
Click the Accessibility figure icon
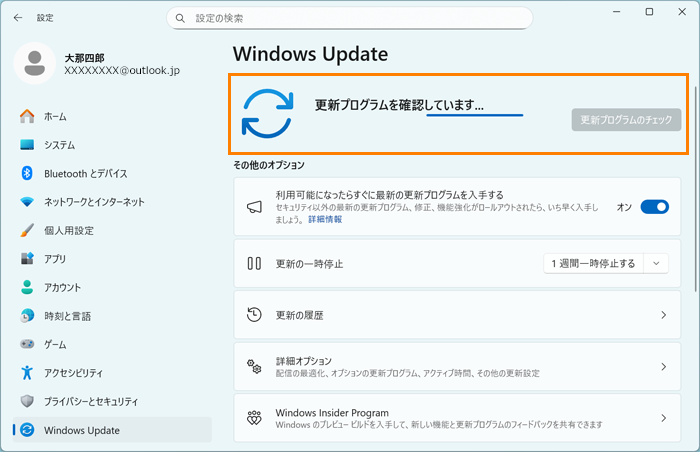pyautogui.click(x=27, y=372)
